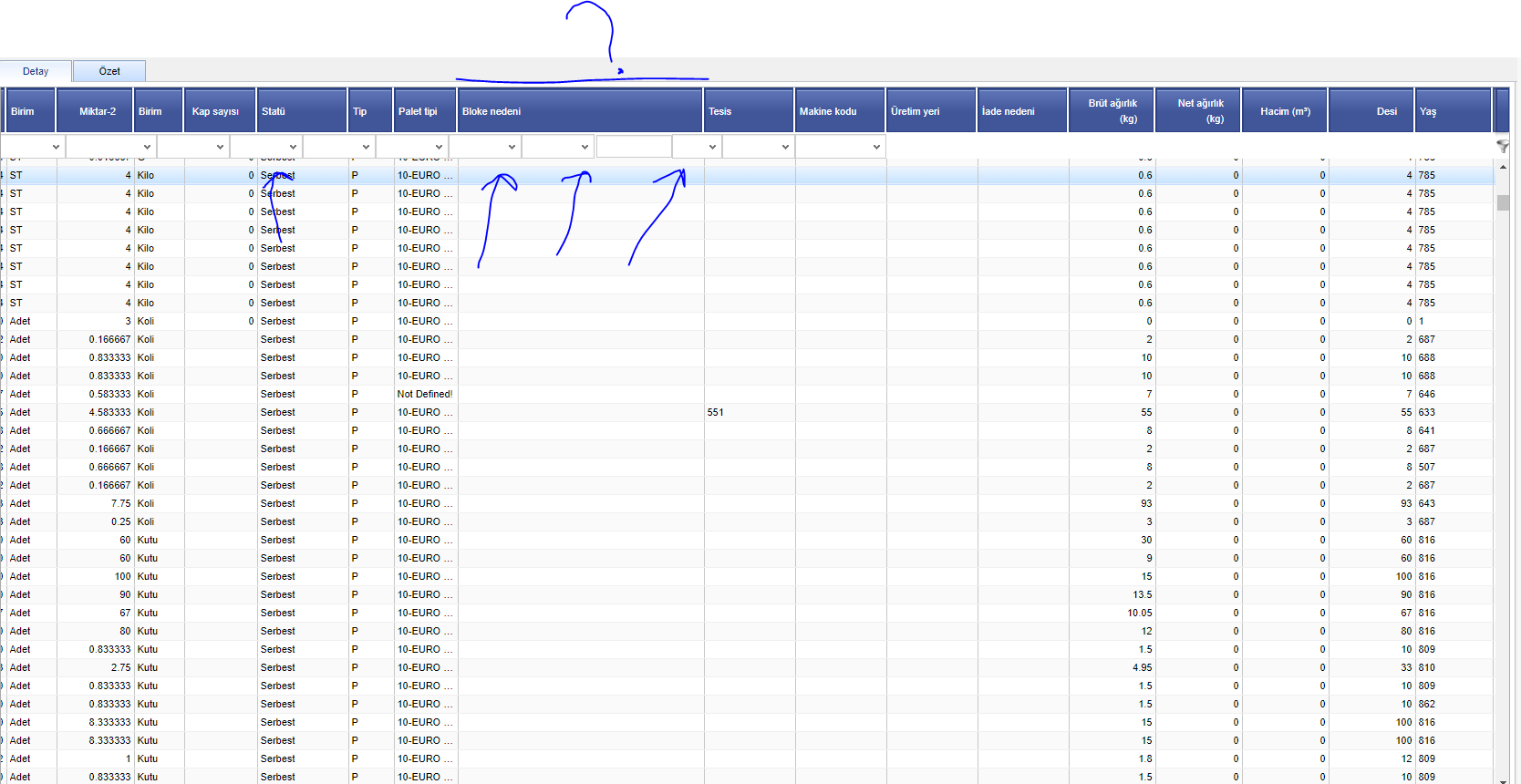Sort by Palet tipi column header
The image size is (1521, 784).
point(425,111)
